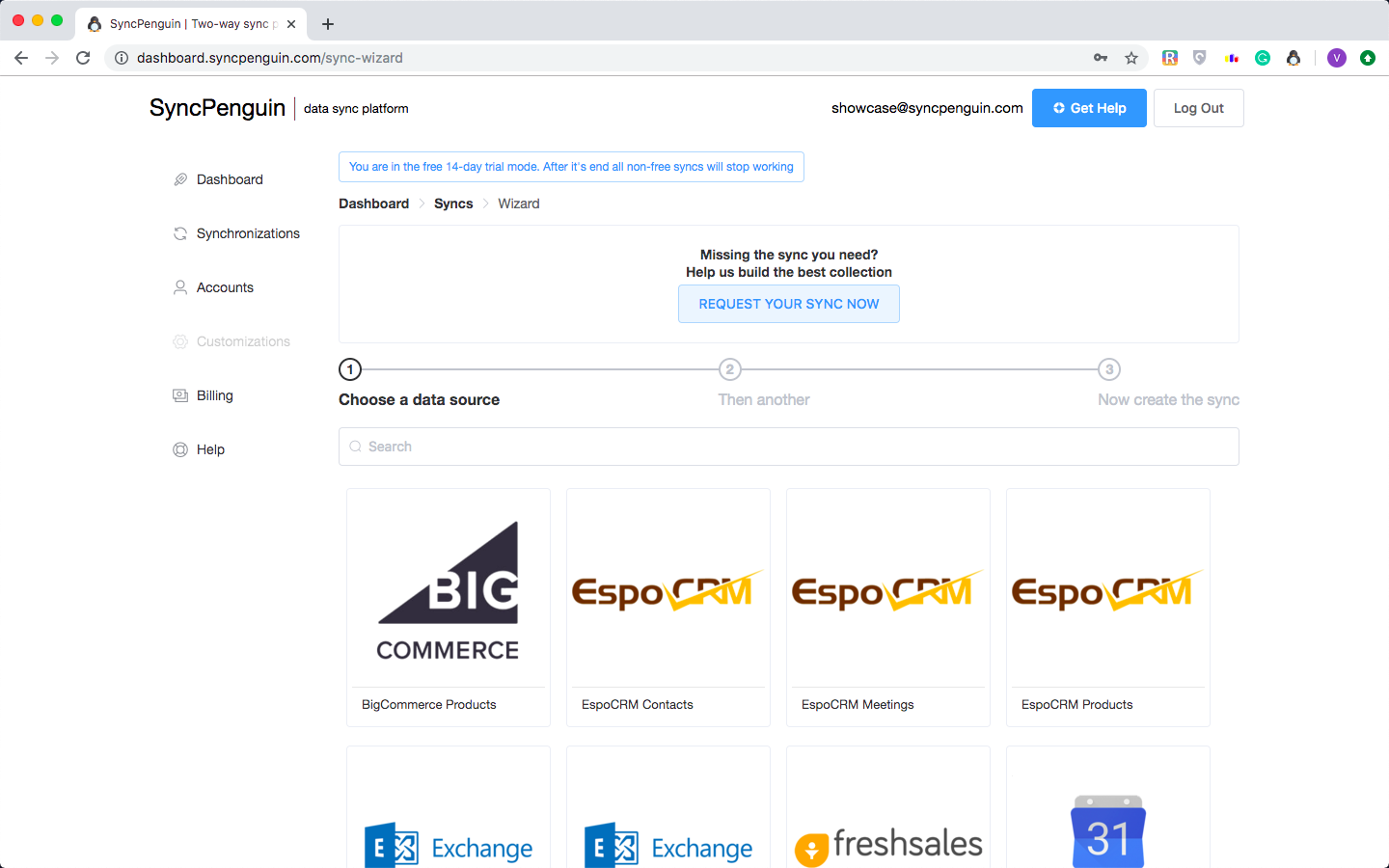Screen dimensions: 1389x868
Task: Click the colorful bars extension icon
Action: (x=1232, y=58)
